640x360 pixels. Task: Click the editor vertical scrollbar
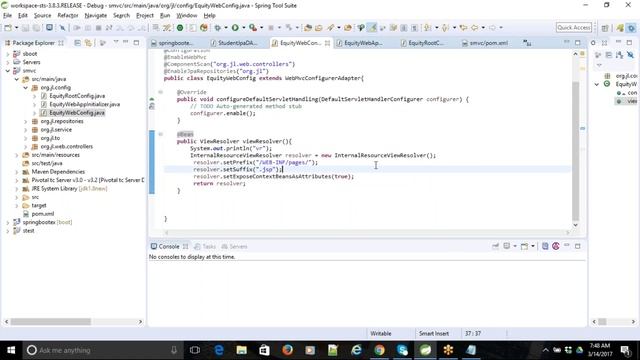click(x=576, y=151)
